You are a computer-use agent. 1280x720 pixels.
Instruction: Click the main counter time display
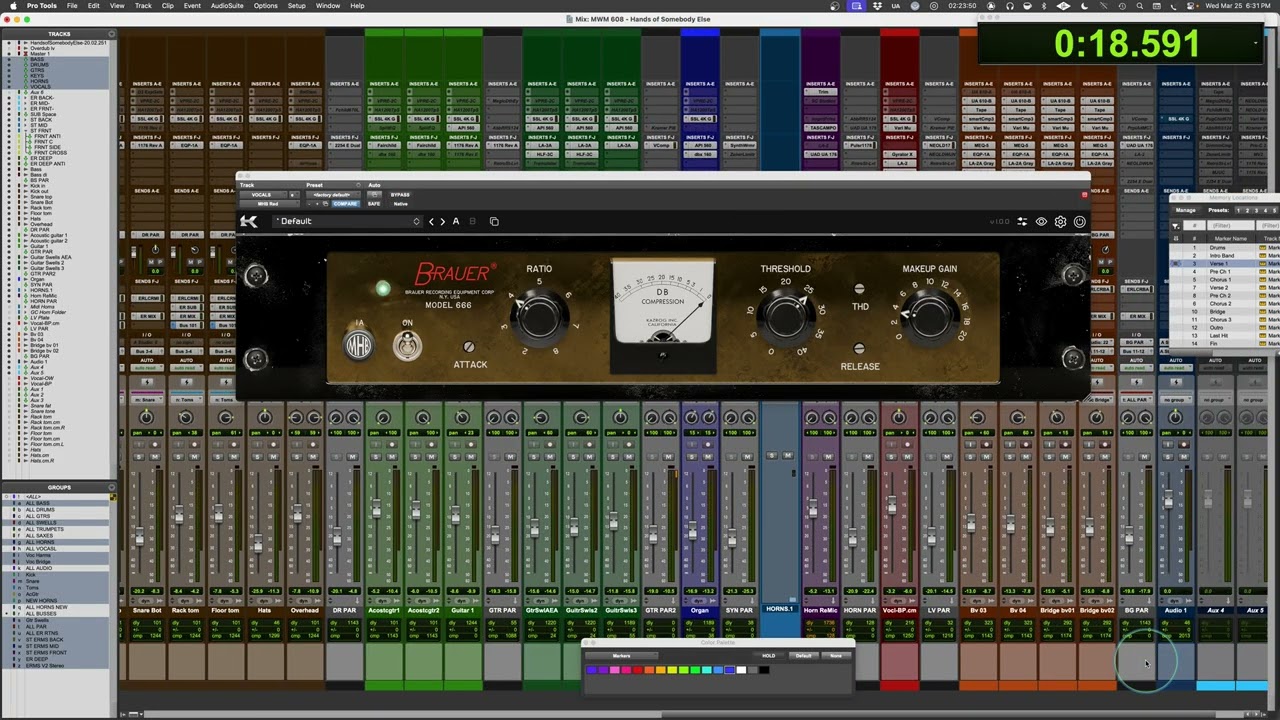click(x=1127, y=44)
